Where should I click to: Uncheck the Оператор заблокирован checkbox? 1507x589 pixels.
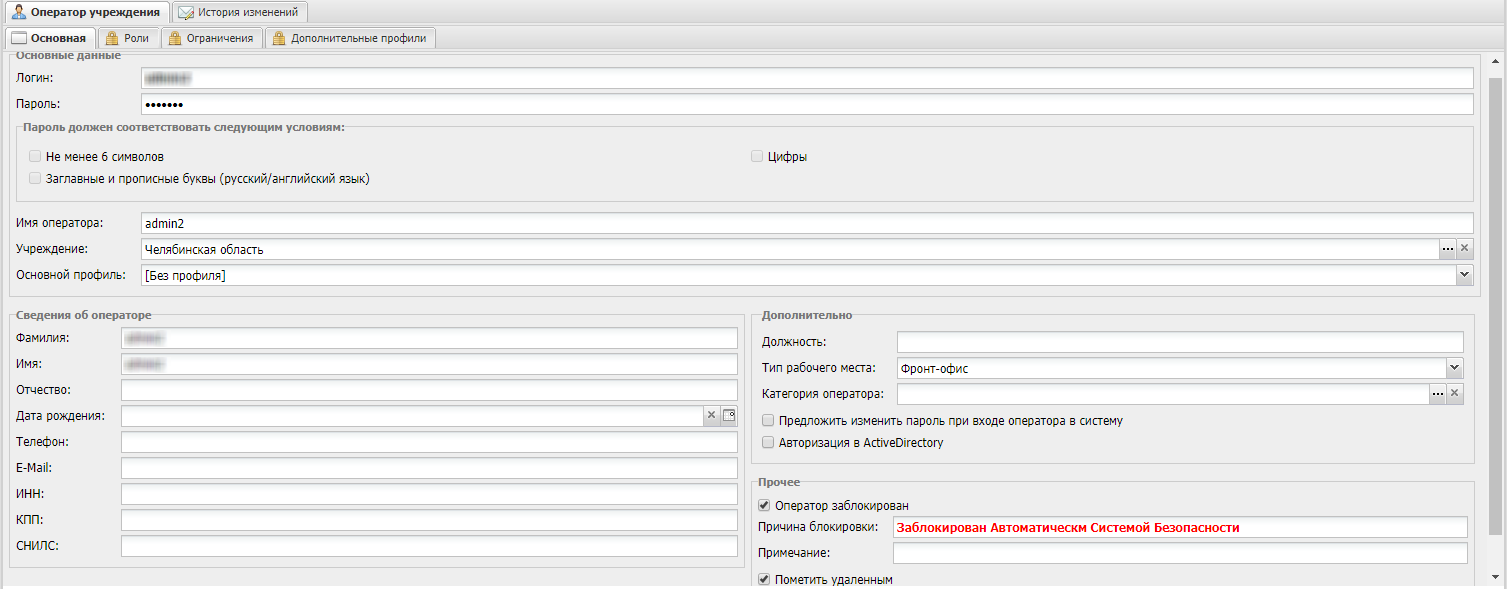tap(765, 506)
